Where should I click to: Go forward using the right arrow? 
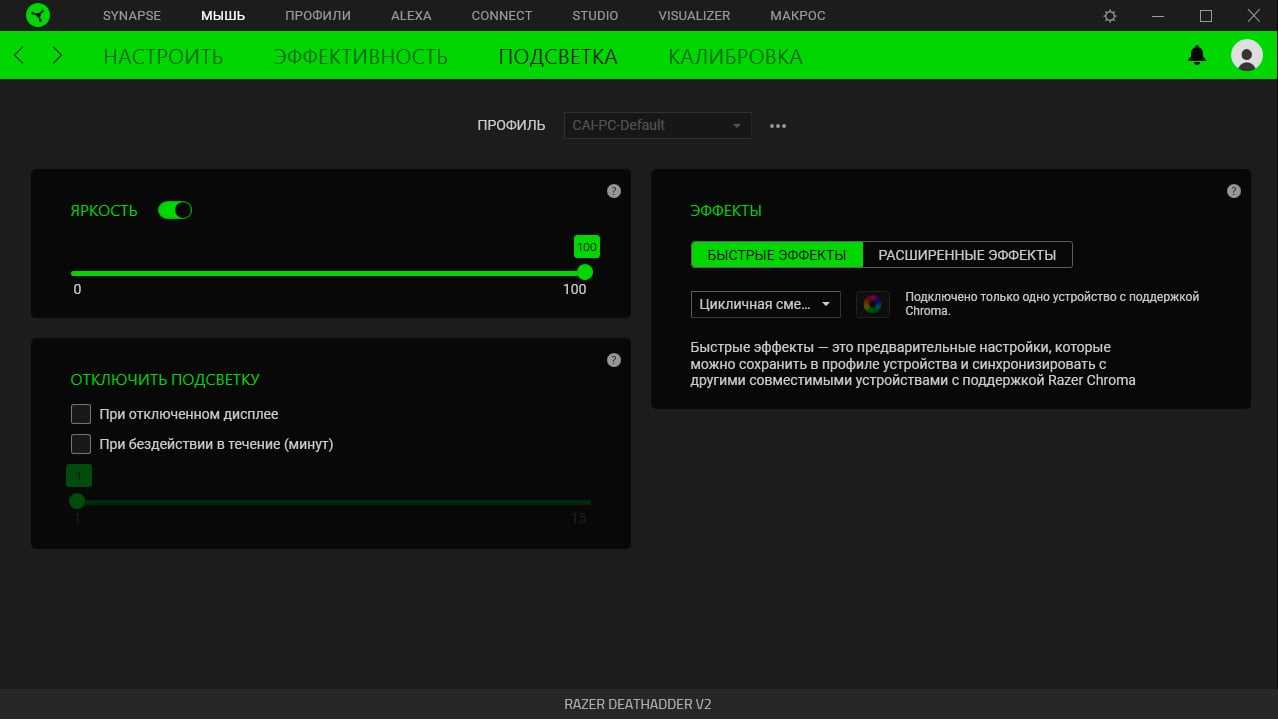(57, 56)
